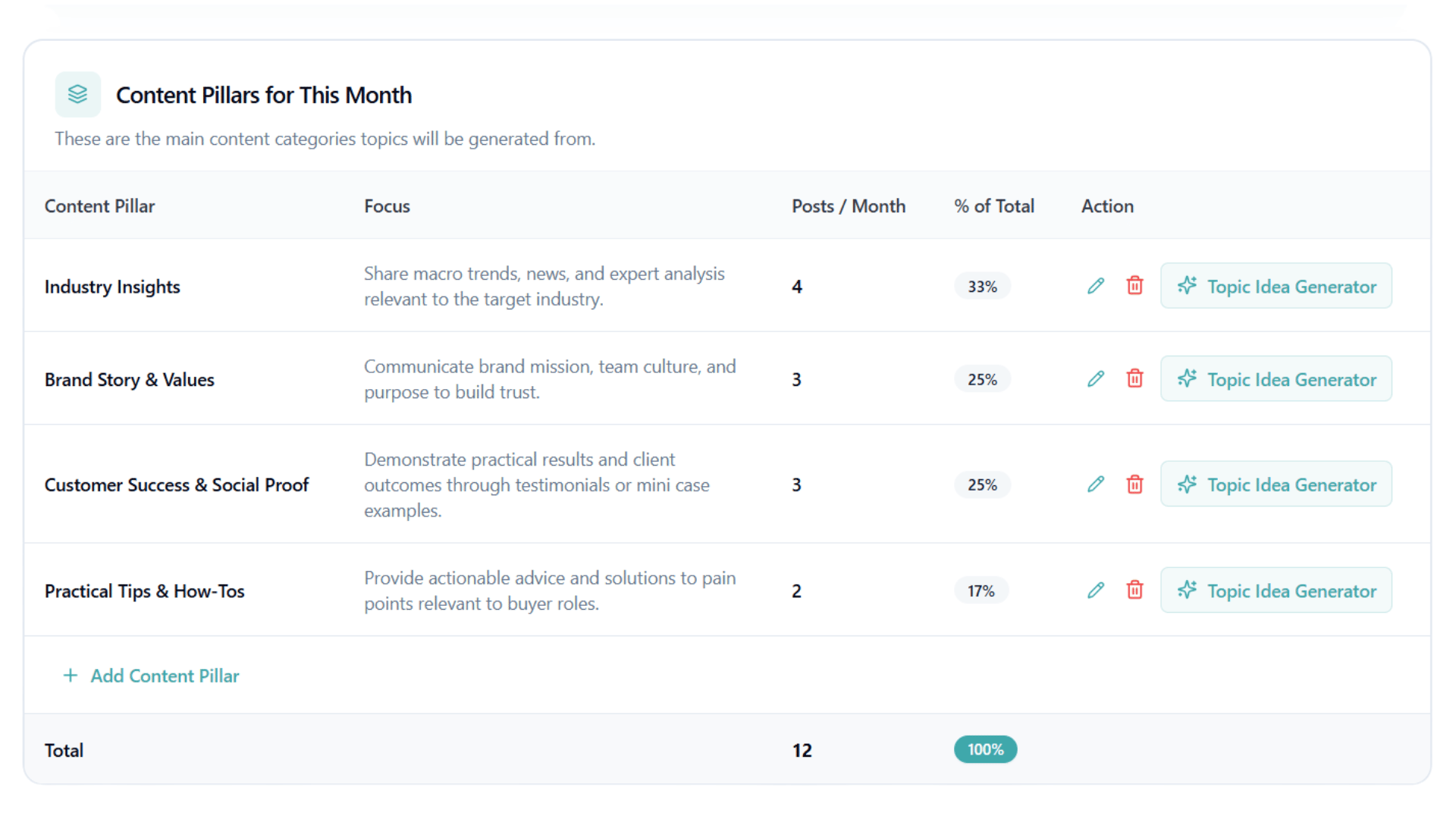Delete the Industry Insights pillar
Screen dimensions: 1456x819
click(1134, 286)
